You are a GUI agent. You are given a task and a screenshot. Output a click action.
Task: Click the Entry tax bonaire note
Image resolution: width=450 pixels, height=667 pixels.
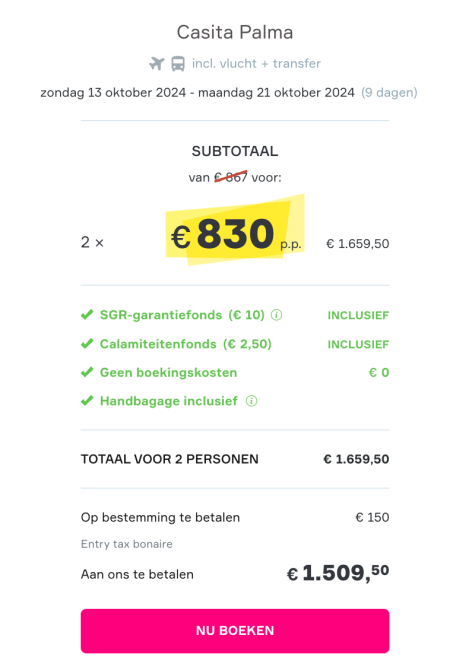click(x=126, y=544)
